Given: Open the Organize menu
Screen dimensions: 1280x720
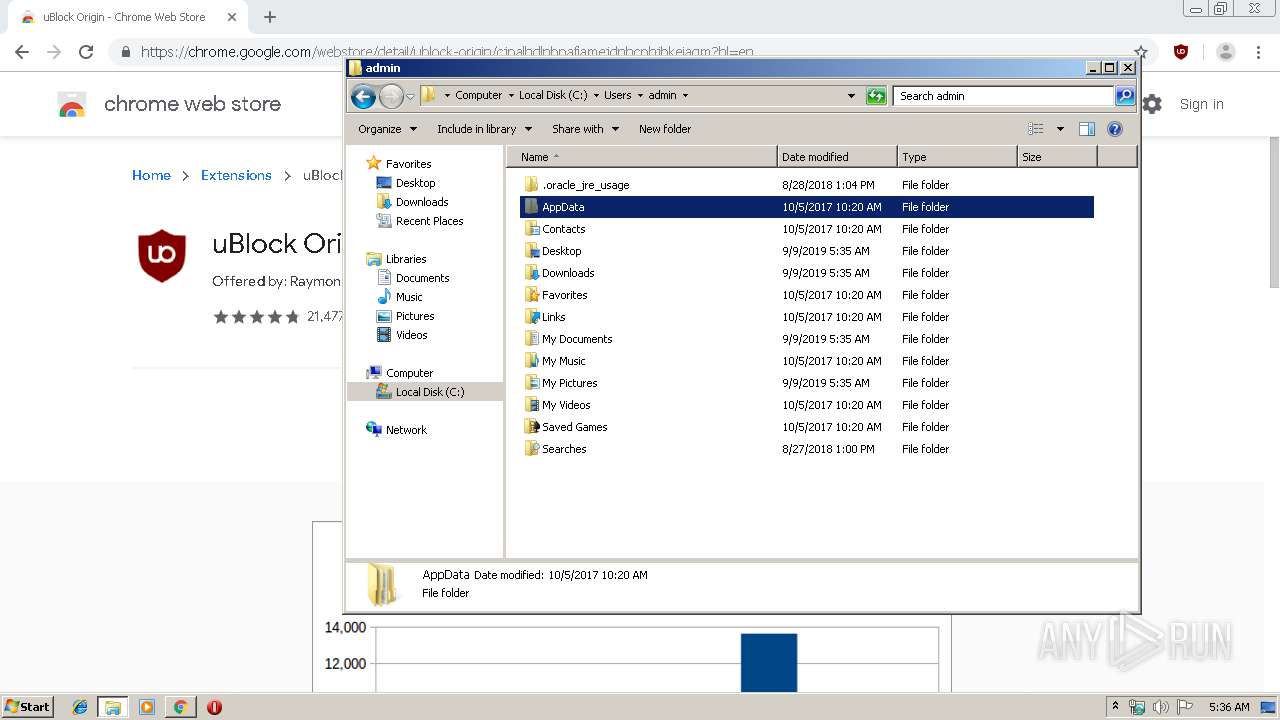Looking at the screenshot, I should 387,129.
